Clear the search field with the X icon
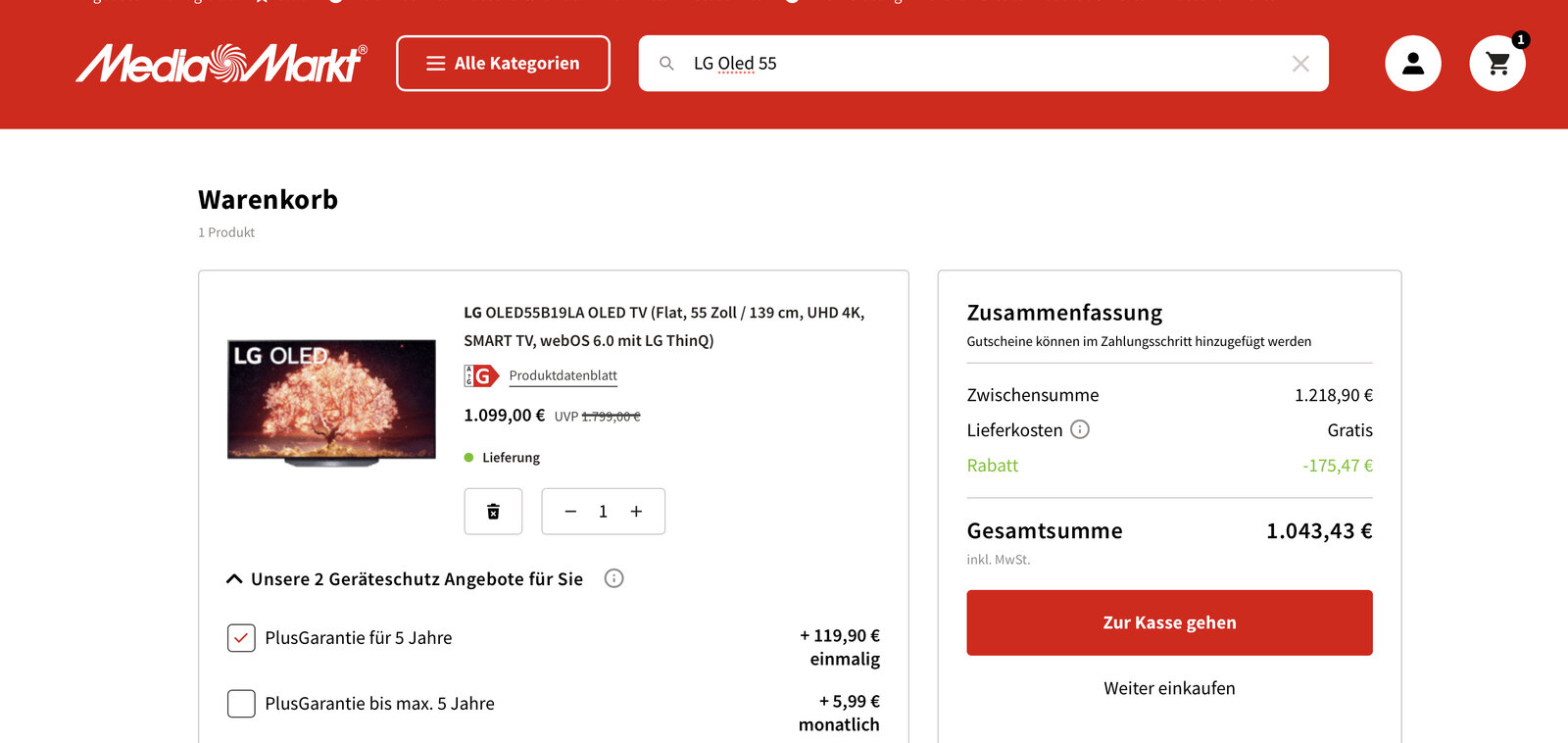Viewport: 1568px width, 743px height. click(1300, 64)
